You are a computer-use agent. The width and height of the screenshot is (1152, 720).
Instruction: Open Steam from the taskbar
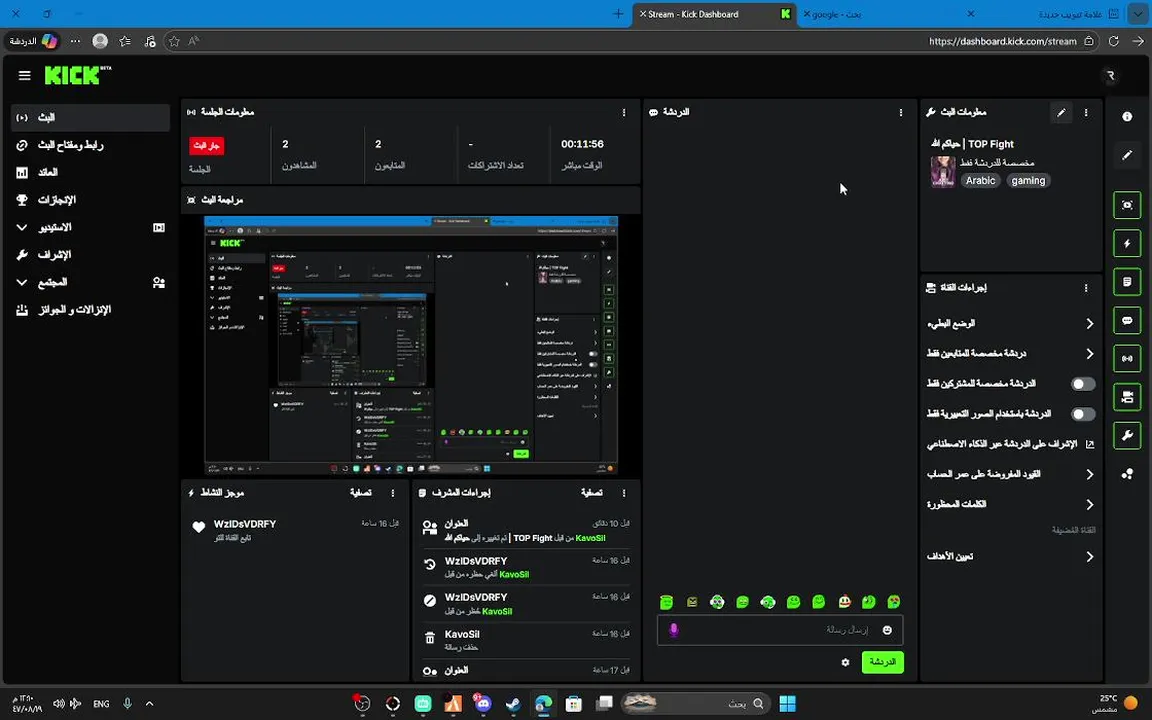tap(513, 704)
